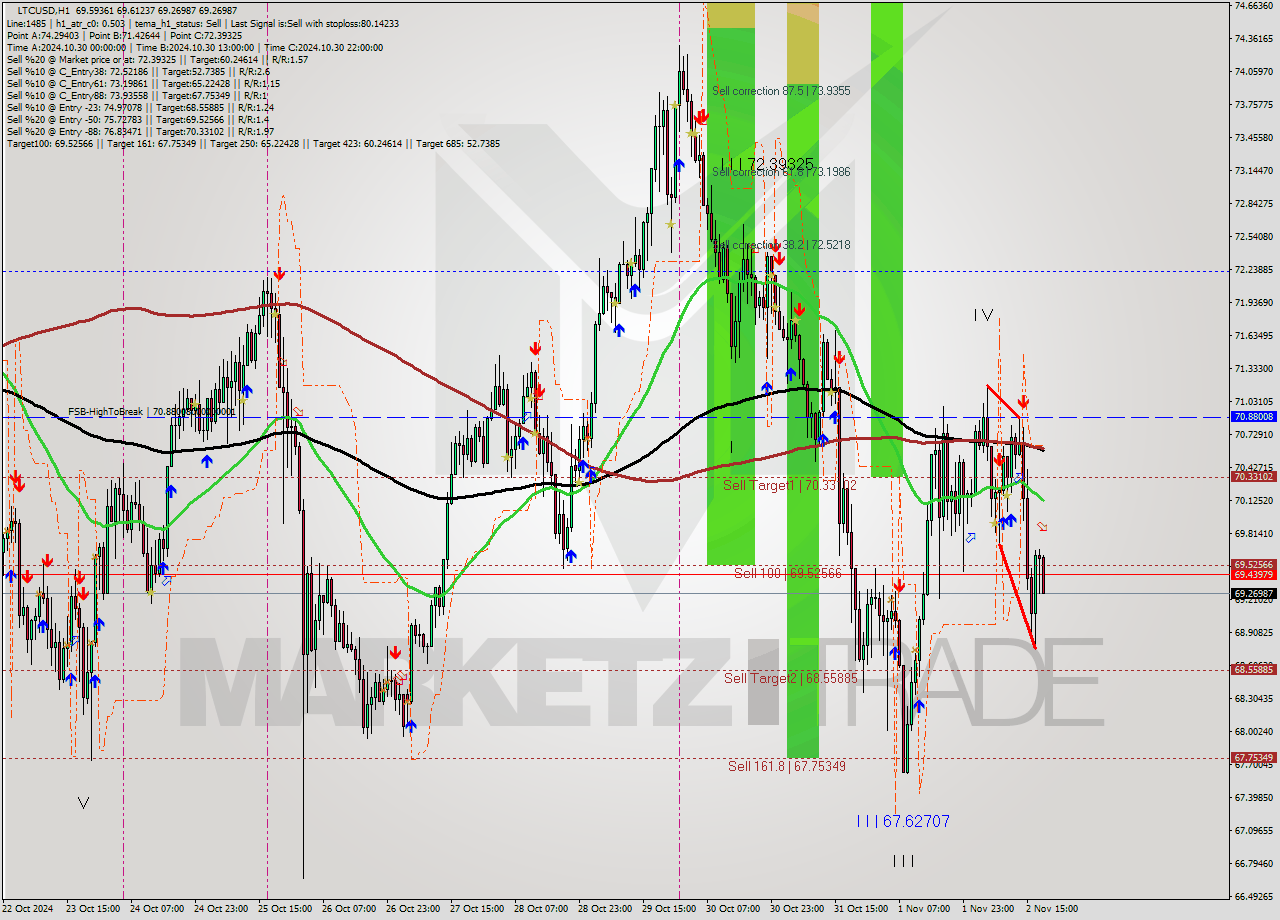This screenshot has height=920, width=1280.
Task: Click the 'FSB-HighToBreak | 70.88008' label
Action: pos(152,411)
